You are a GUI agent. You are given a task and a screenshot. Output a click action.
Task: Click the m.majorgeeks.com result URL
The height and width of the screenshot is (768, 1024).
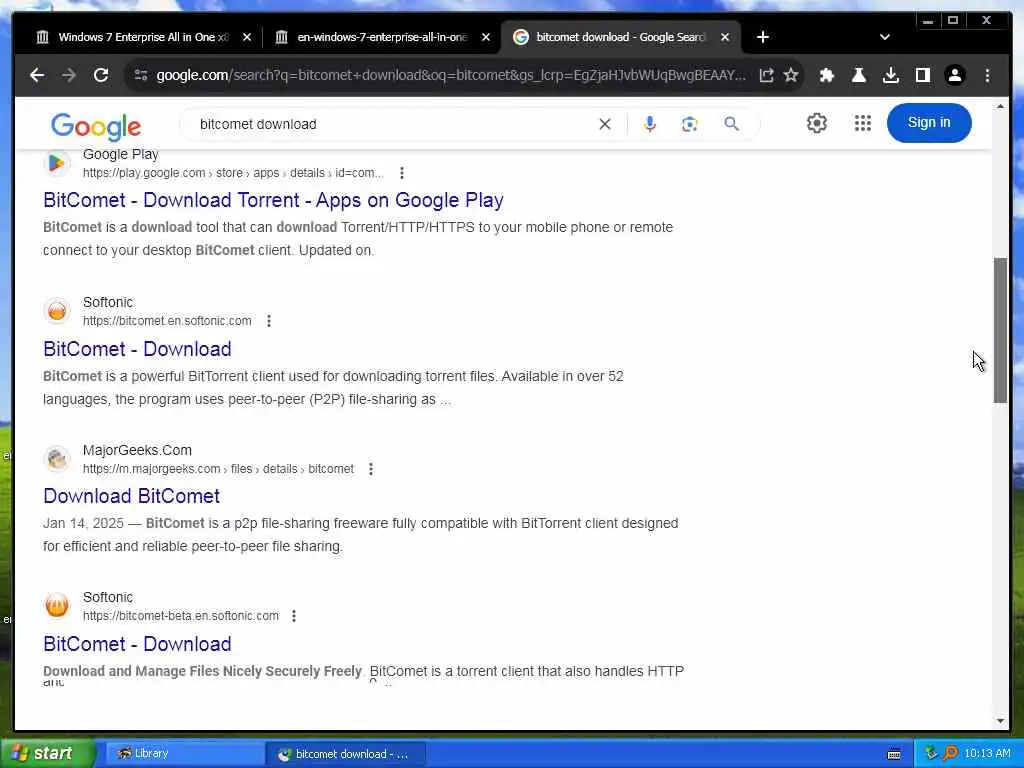point(218,469)
